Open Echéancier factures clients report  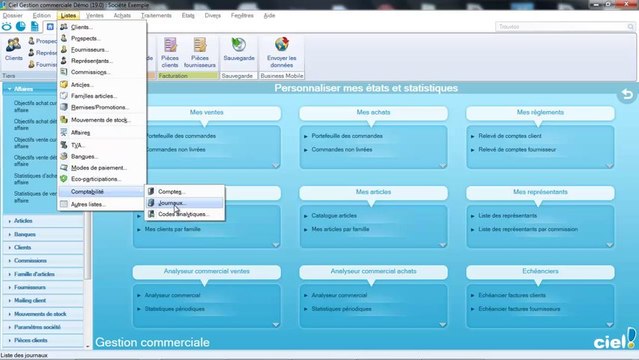(512, 295)
